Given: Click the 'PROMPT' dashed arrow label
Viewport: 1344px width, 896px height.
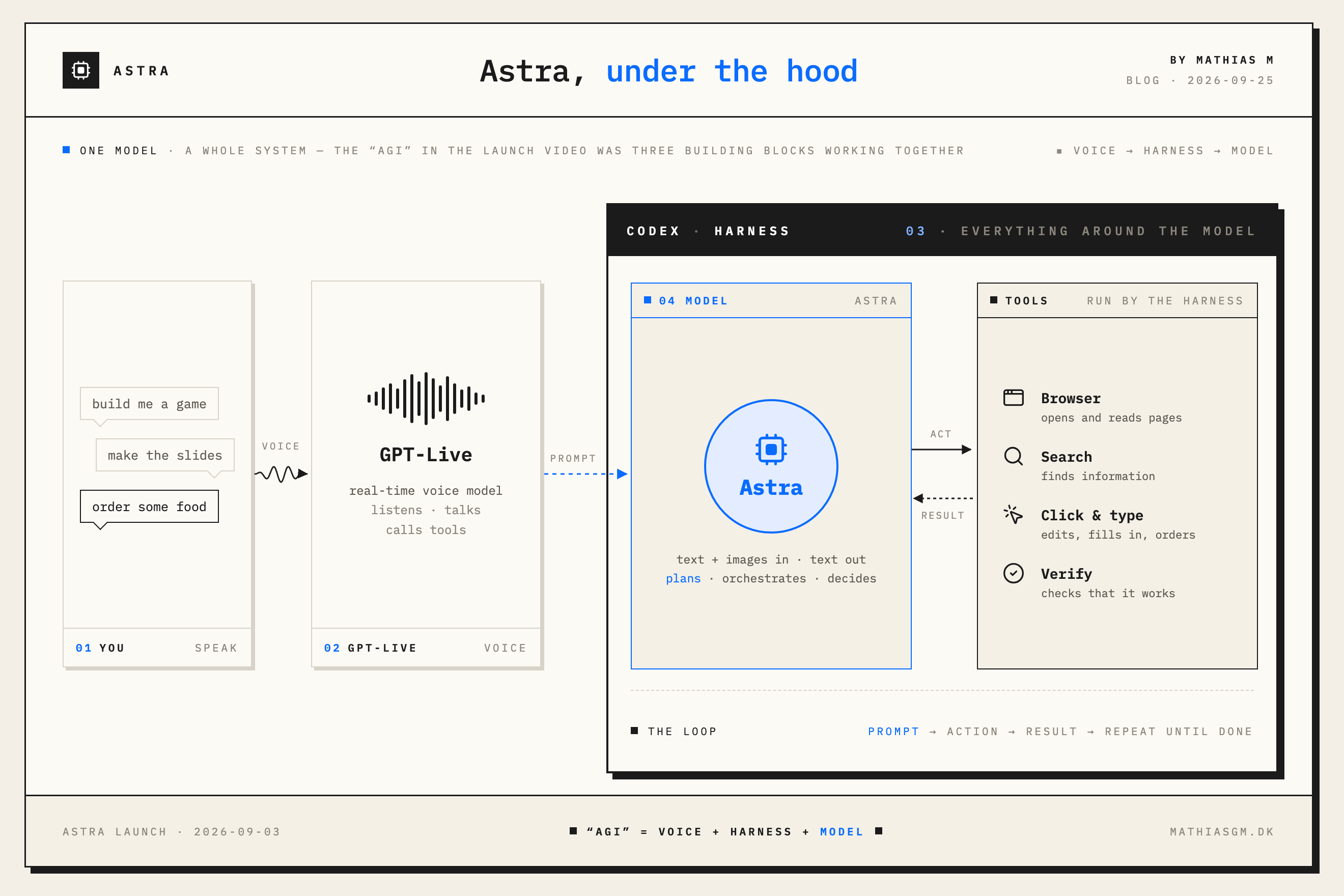Looking at the screenshot, I should pyautogui.click(x=573, y=458).
